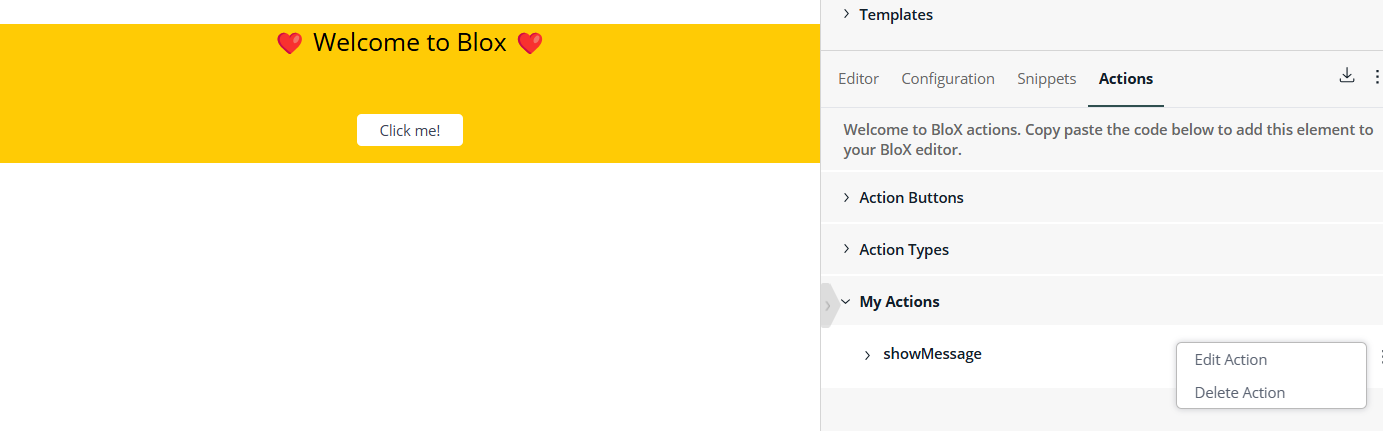
Task: Click the three-dot icon on showMessage row
Action: coord(1380,356)
